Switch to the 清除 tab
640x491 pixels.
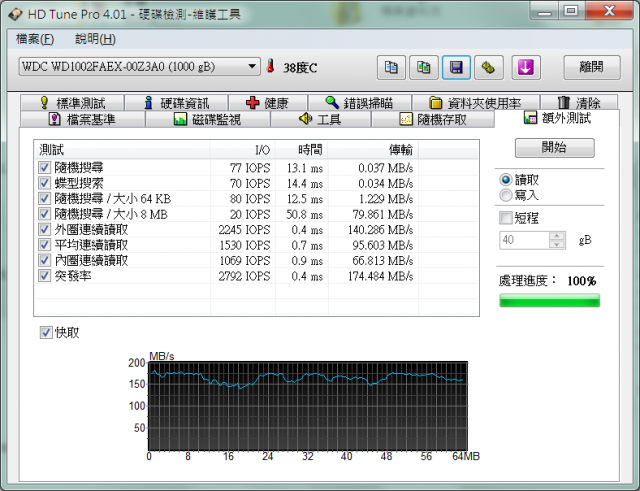[x=579, y=103]
